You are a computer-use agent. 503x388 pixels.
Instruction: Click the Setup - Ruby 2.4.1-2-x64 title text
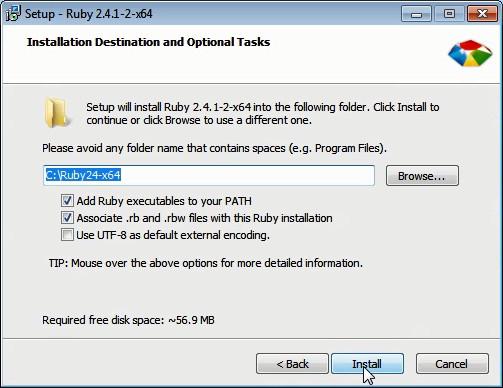[x=89, y=14]
